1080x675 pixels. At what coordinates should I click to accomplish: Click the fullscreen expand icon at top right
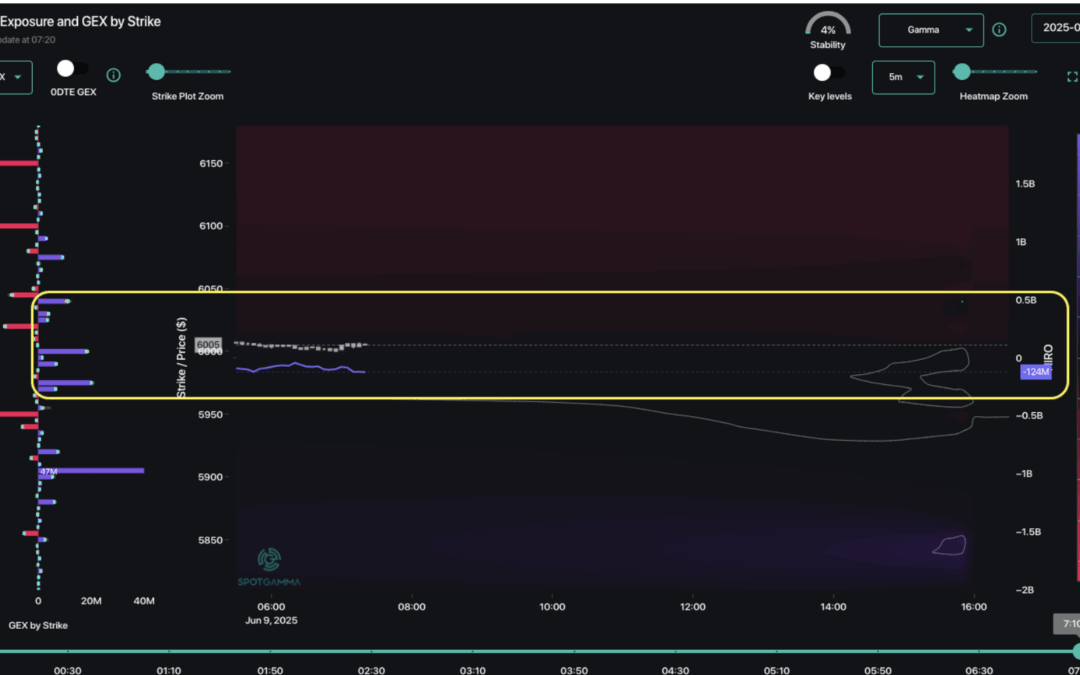pos(1072,76)
